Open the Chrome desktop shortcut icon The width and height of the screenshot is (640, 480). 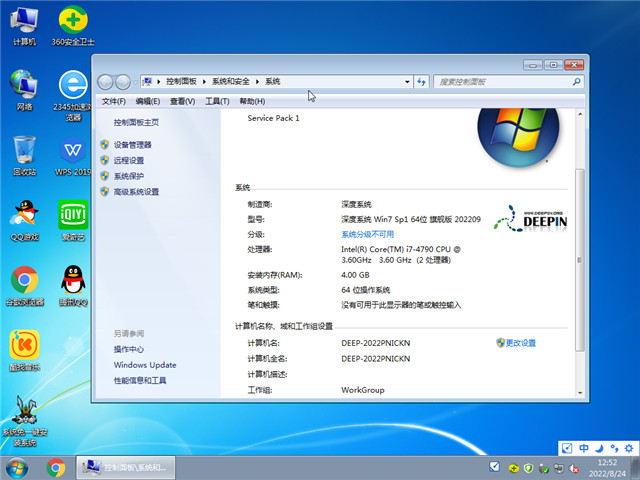(24, 286)
